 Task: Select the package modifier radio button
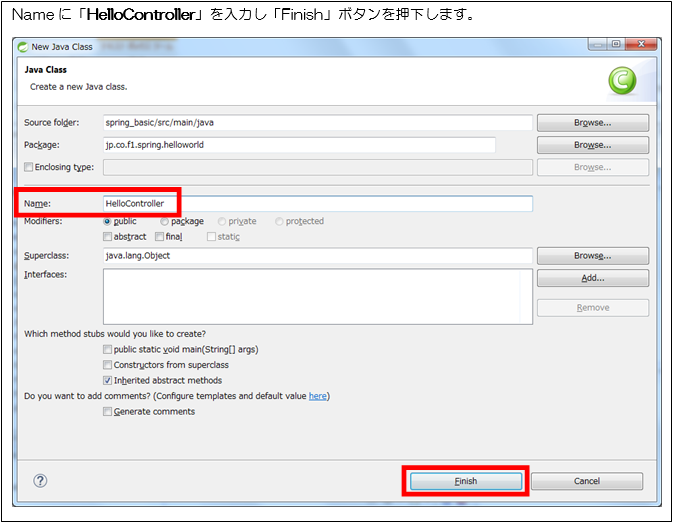tap(164, 222)
